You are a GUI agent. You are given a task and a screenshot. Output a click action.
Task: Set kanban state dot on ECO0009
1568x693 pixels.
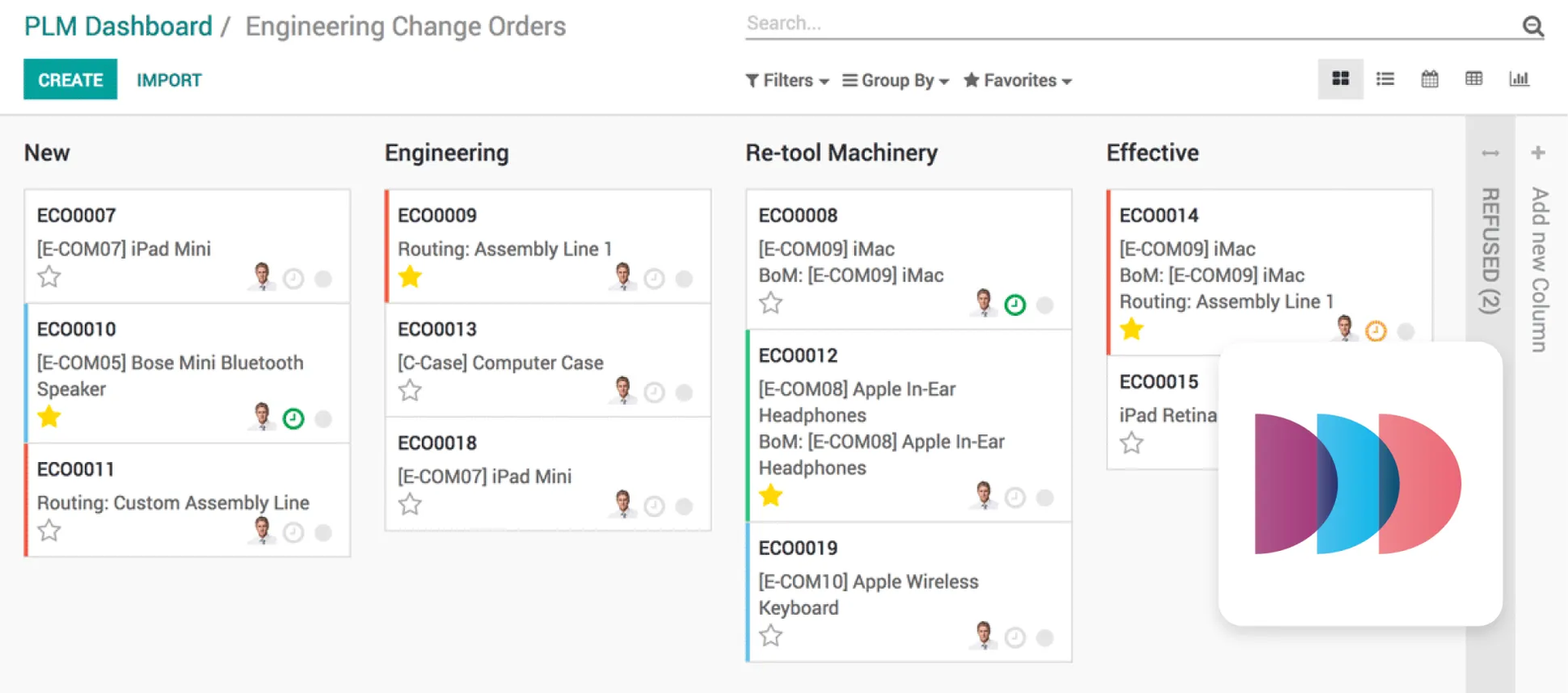click(684, 279)
